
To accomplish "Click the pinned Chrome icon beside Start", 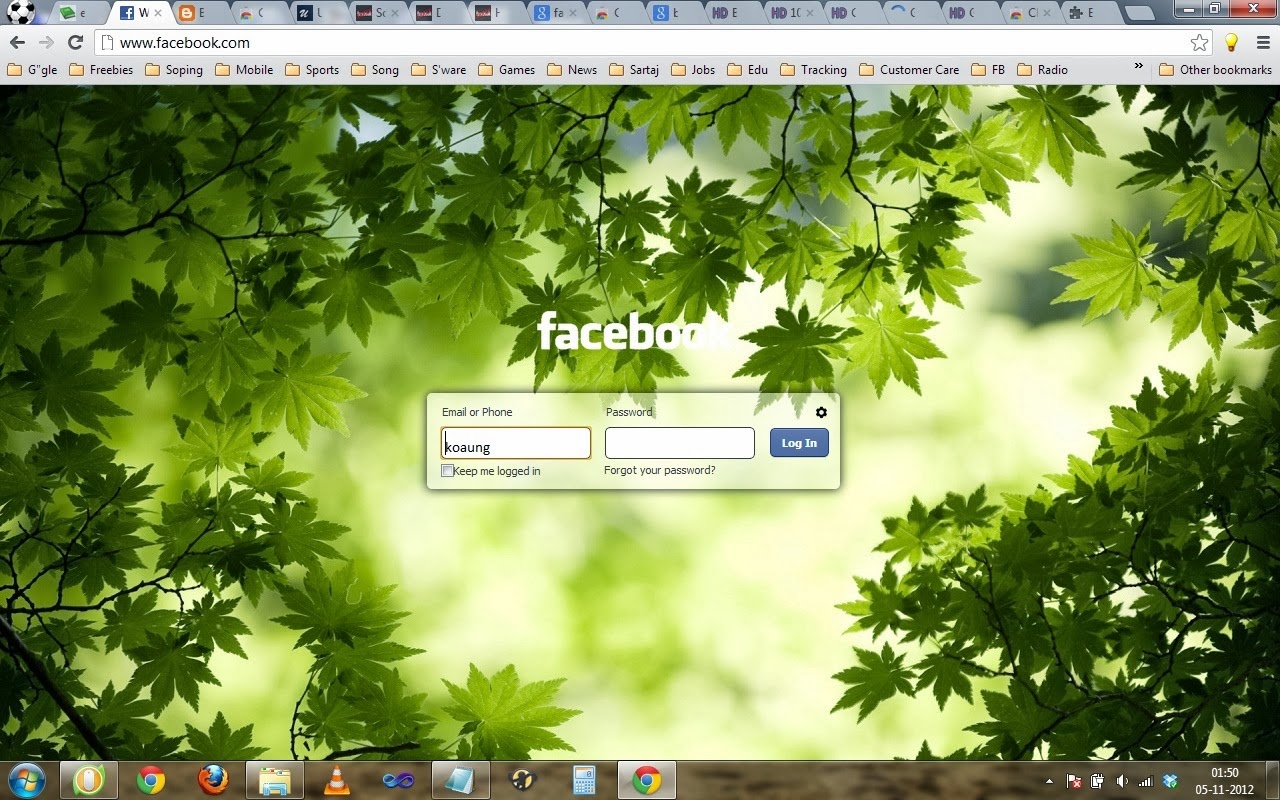I will pos(151,780).
